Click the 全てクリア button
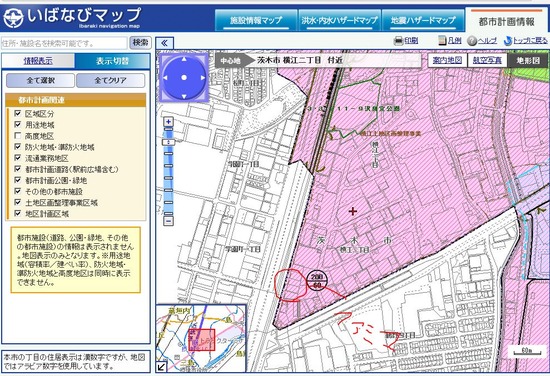 110,80
